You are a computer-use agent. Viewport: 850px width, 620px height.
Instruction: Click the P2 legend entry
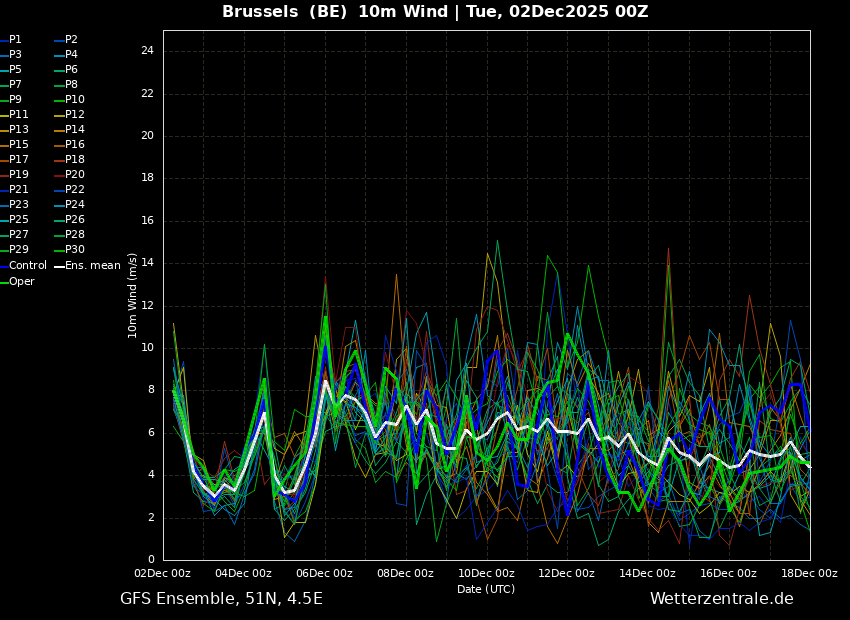pyautogui.click(x=71, y=40)
